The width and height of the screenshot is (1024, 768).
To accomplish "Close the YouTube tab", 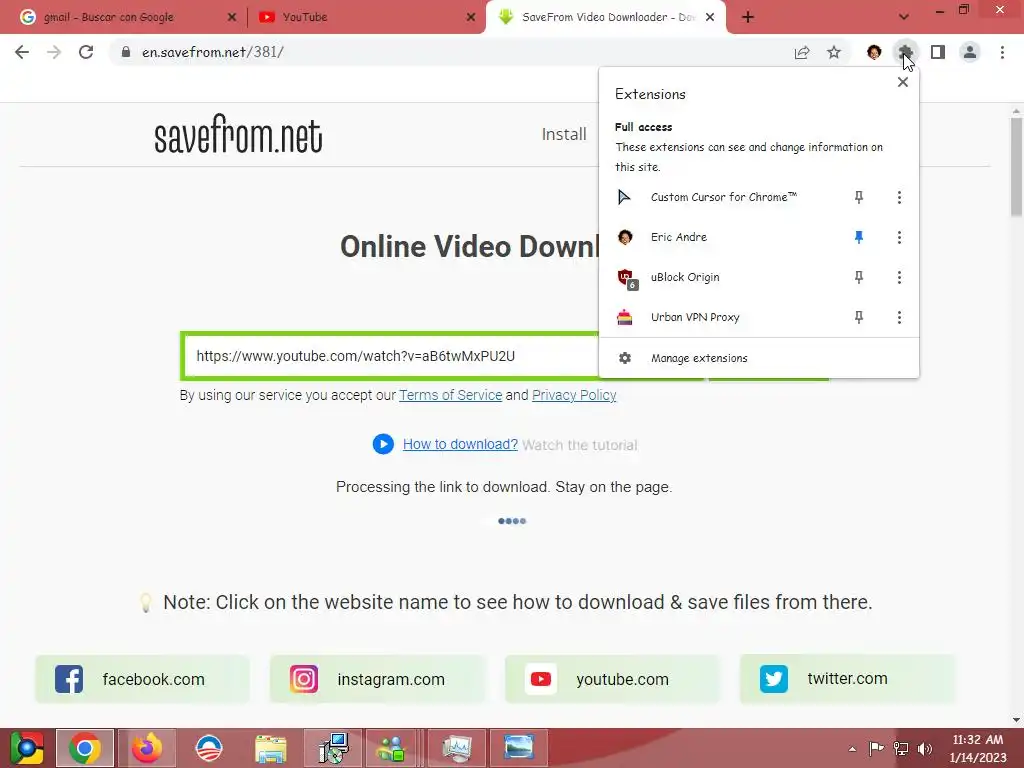I will point(471,17).
